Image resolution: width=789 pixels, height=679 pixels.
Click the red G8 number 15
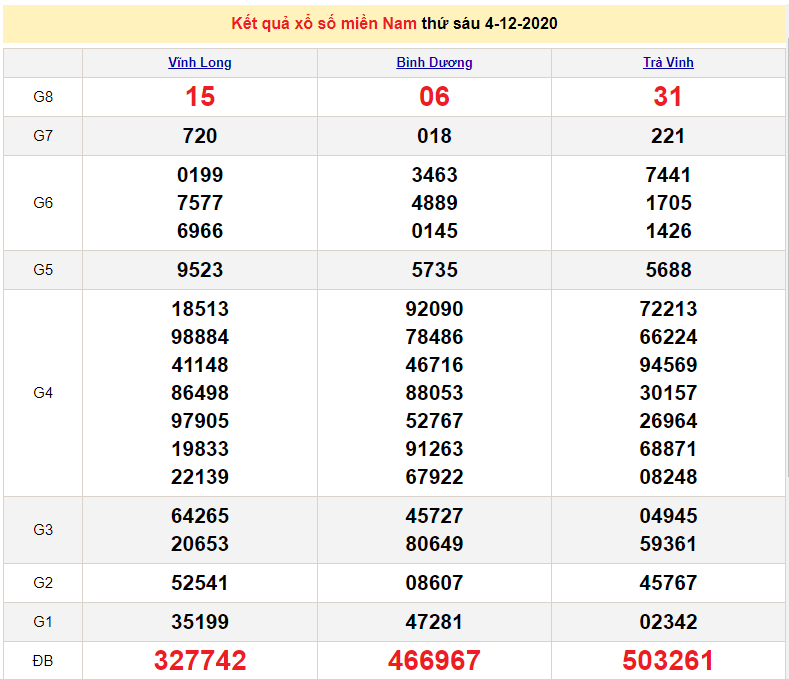pyautogui.click(x=200, y=97)
